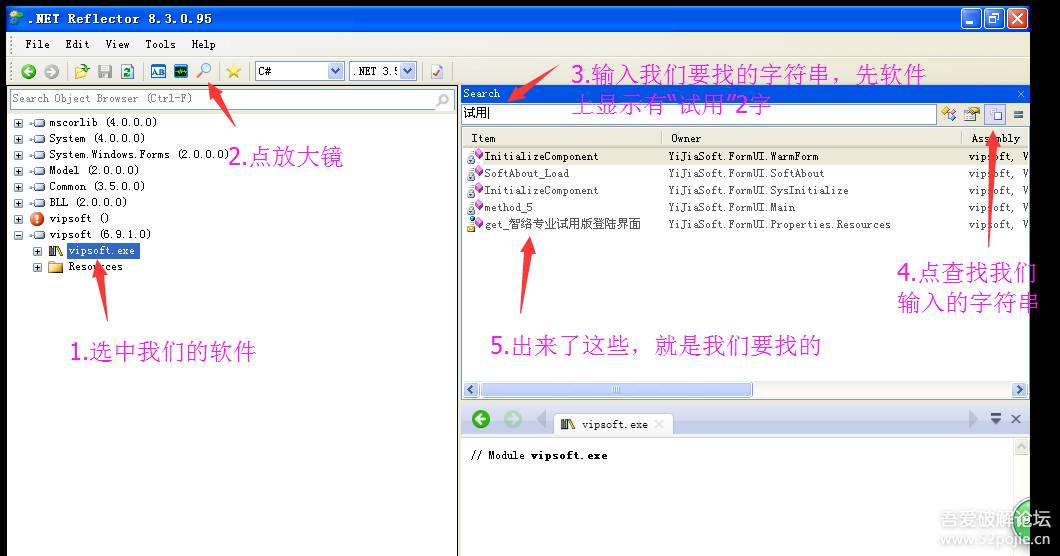Image resolution: width=1060 pixels, height=556 pixels.
Task: Select the SoftAbout_Load result
Action: [x=526, y=173]
